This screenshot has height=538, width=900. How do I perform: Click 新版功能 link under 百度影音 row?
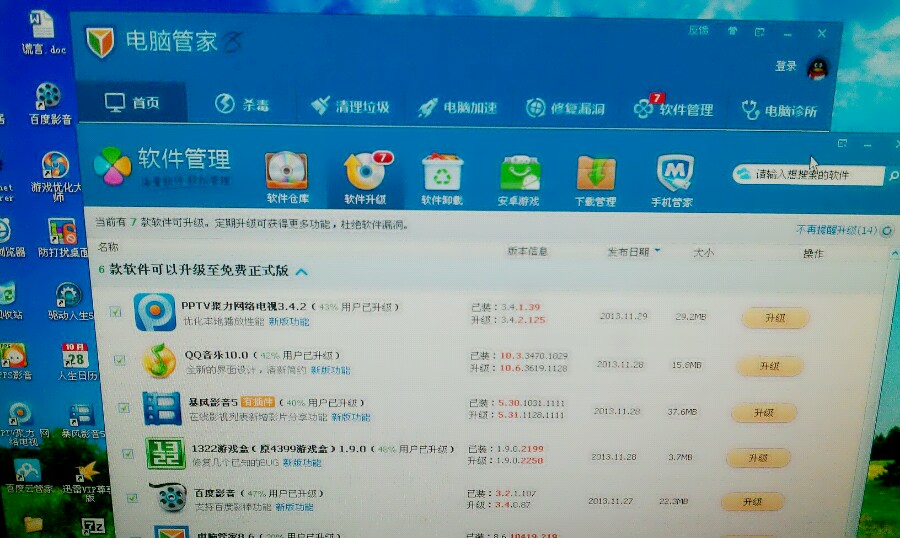coord(294,507)
